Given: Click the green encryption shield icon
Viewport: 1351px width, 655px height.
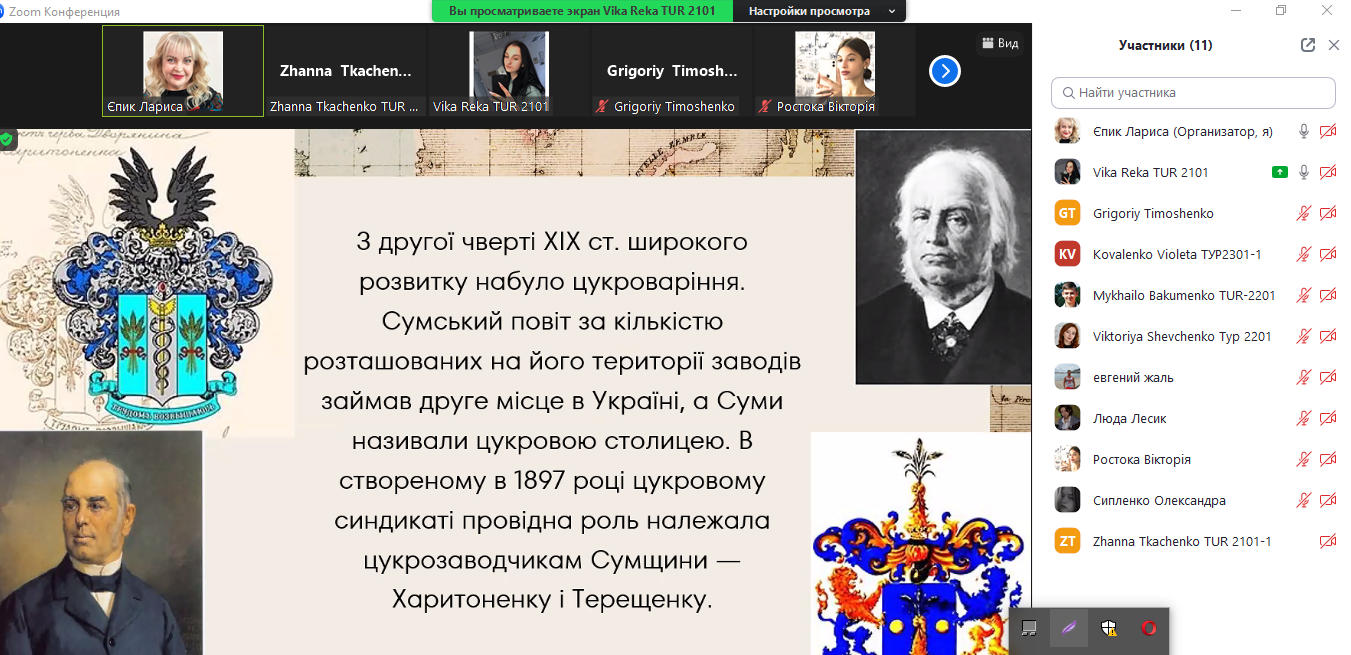Looking at the screenshot, I should pos(7,140).
